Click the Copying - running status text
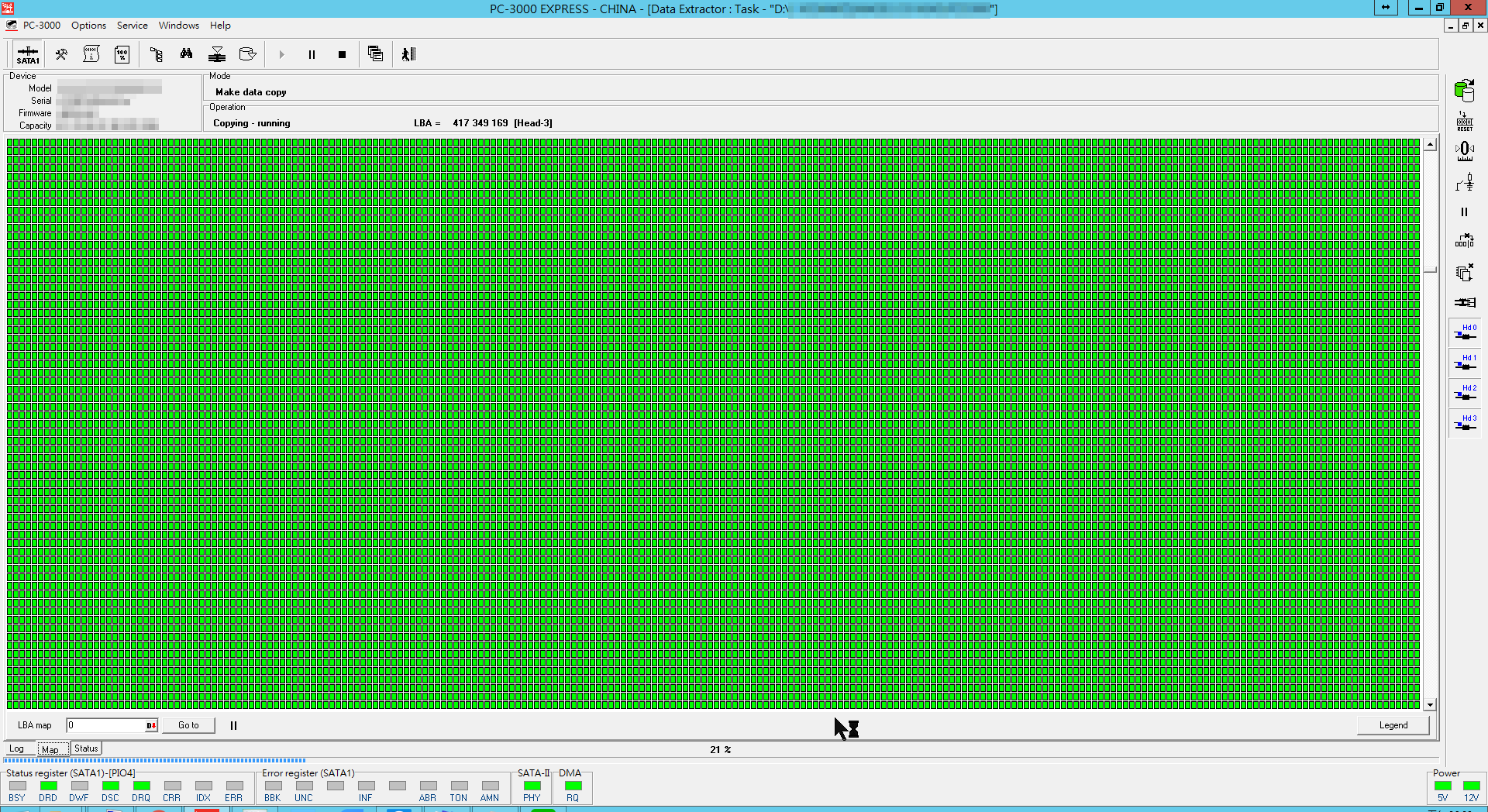 252,123
